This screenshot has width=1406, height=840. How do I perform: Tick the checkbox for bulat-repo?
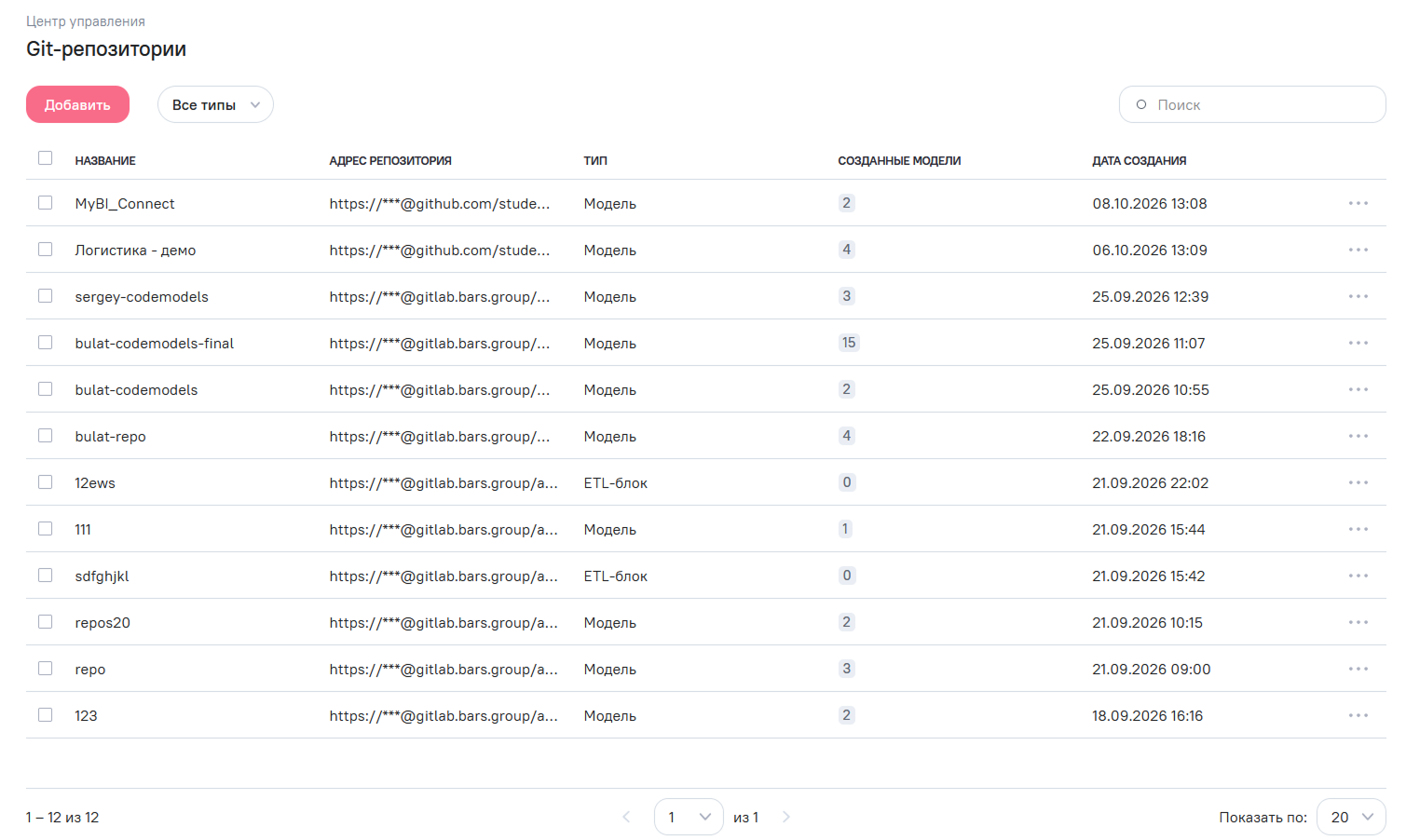coord(45,435)
